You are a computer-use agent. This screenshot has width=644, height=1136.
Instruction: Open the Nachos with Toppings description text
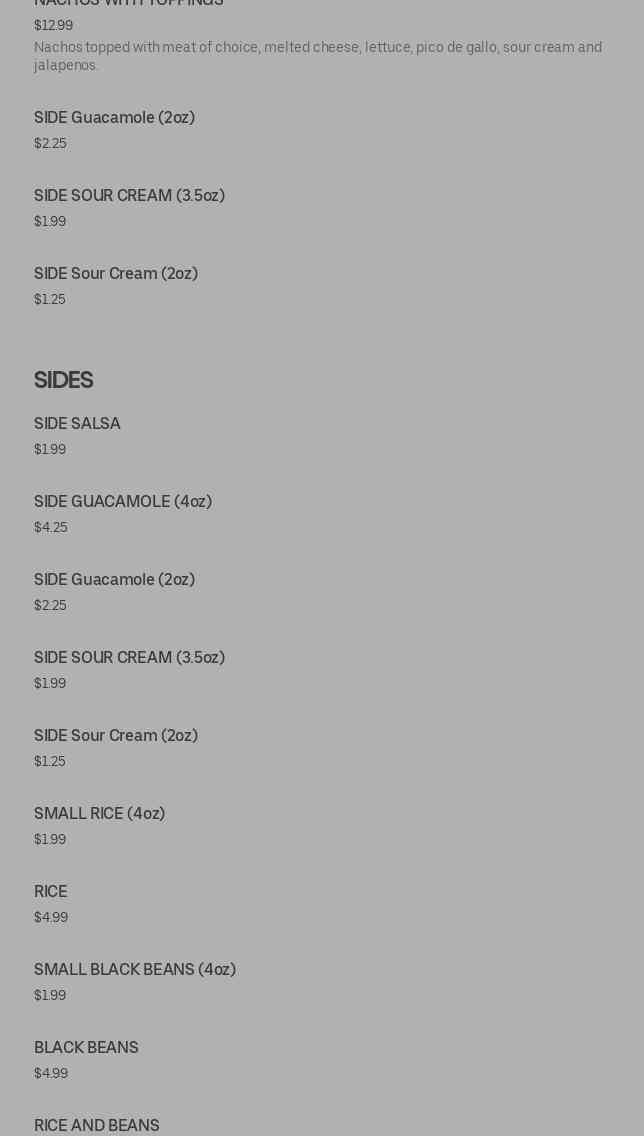pyautogui.click(x=318, y=56)
